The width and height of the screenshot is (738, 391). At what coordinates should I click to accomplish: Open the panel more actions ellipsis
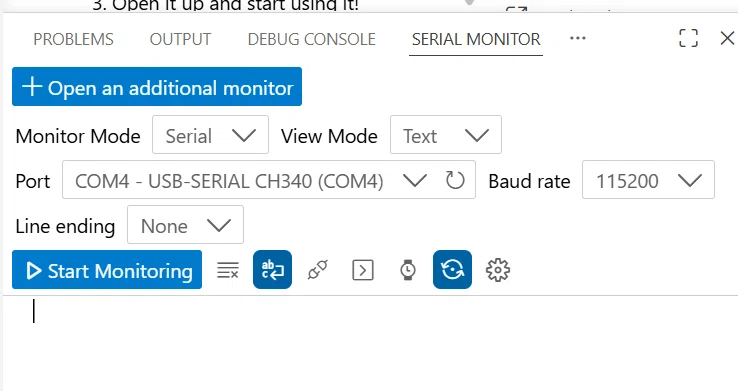pos(578,38)
